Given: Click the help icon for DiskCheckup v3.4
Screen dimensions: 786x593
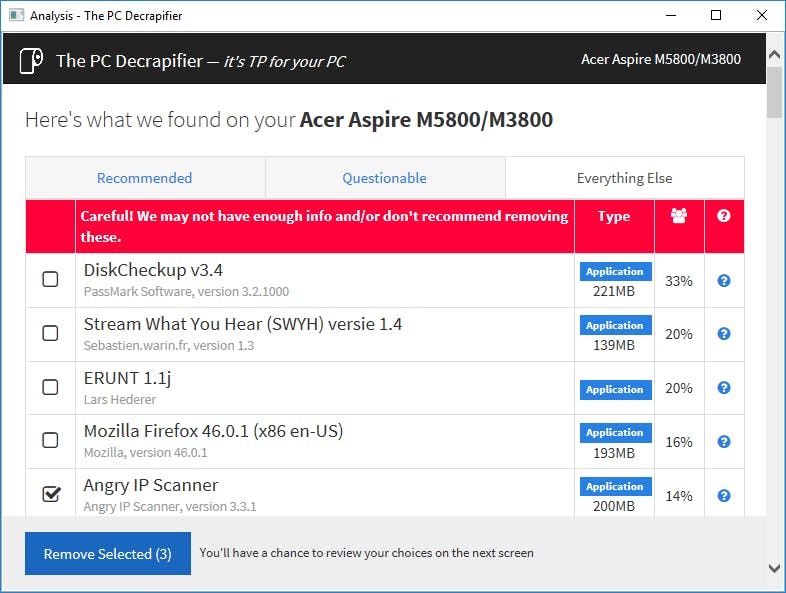Looking at the screenshot, I should coord(724,281).
